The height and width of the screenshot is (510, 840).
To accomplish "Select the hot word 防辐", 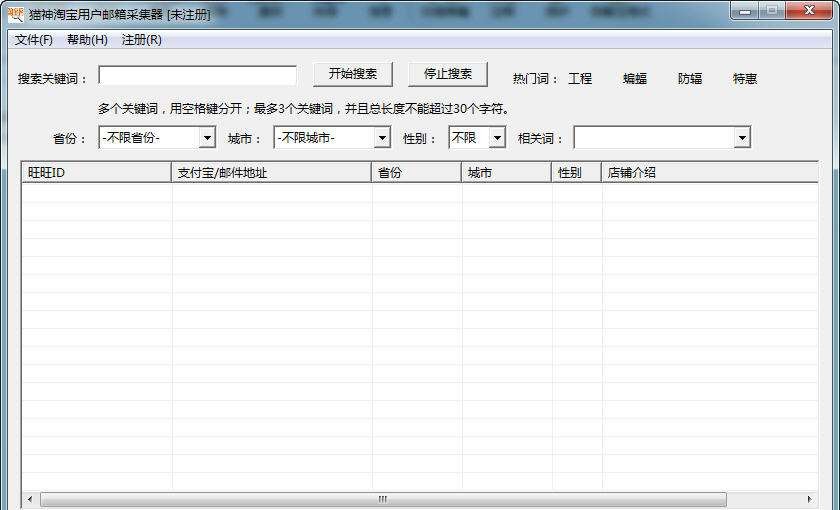I will [x=690, y=79].
